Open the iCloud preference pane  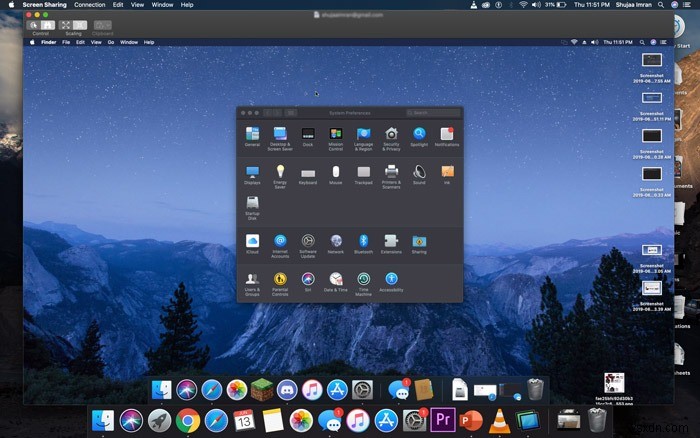coord(252,244)
